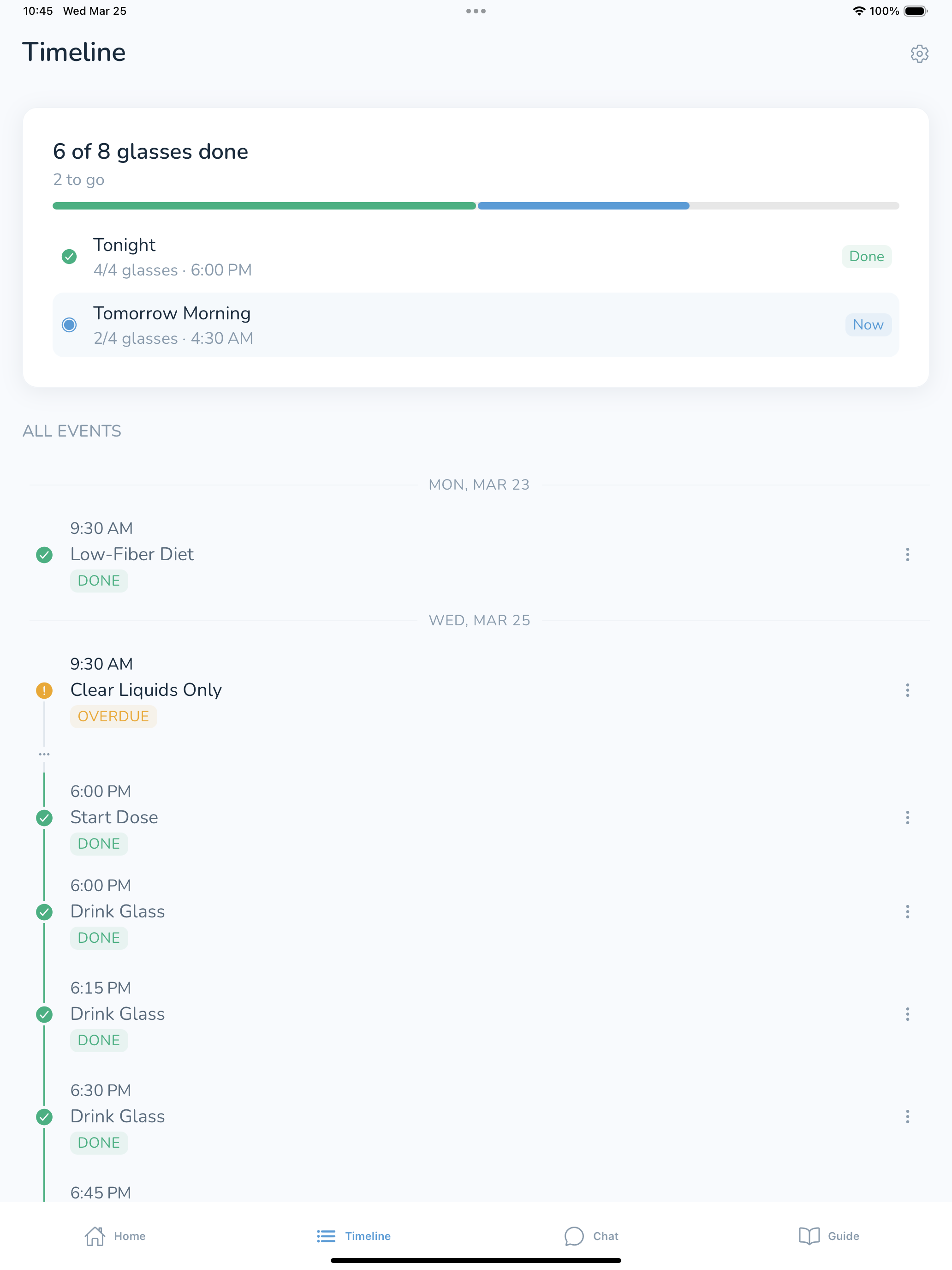Open options for Clear Liquids Only event
The image size is (952, 1270).
tap(907, 690)
